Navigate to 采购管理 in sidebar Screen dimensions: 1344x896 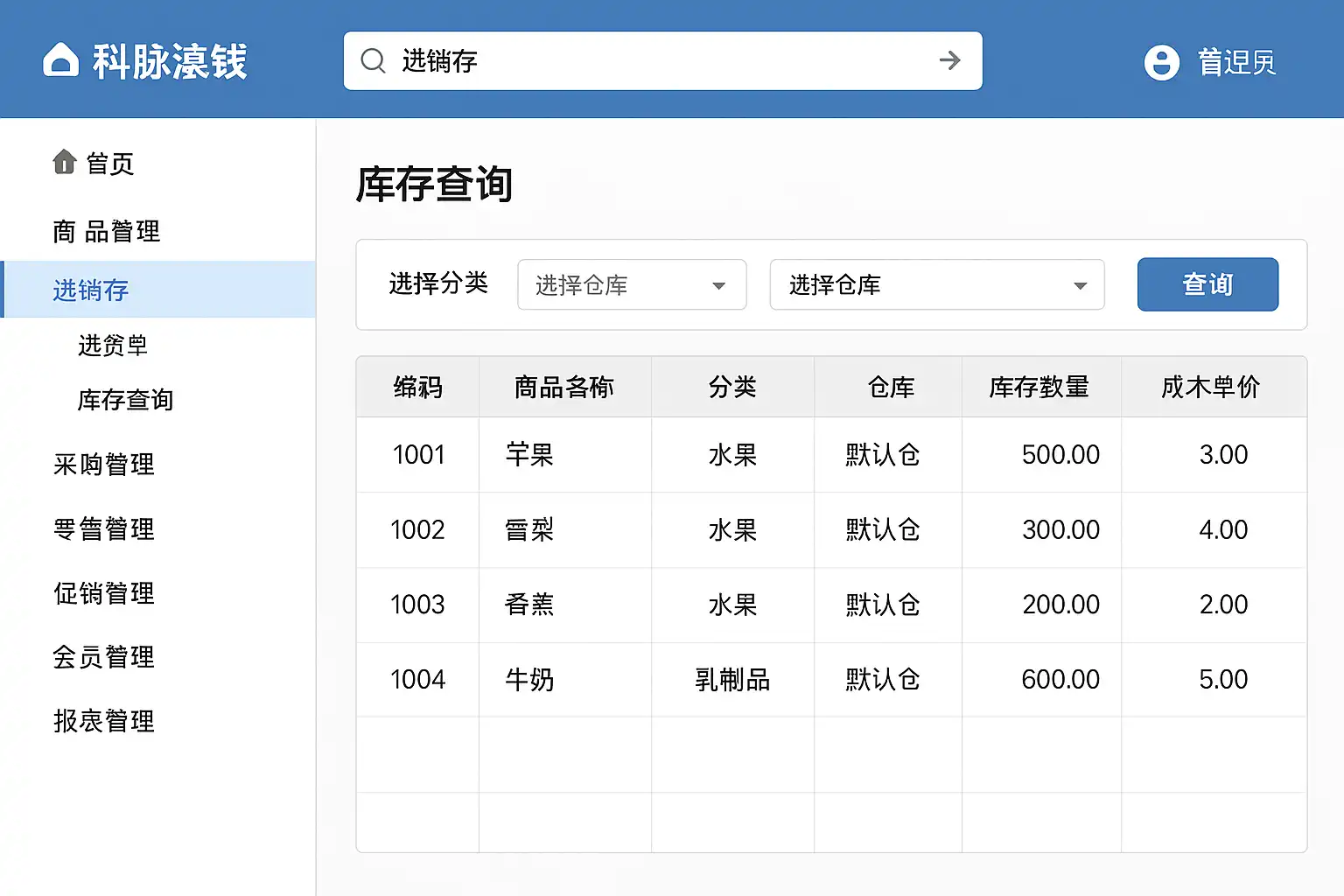pyautogui.click(x=103, y=465)
